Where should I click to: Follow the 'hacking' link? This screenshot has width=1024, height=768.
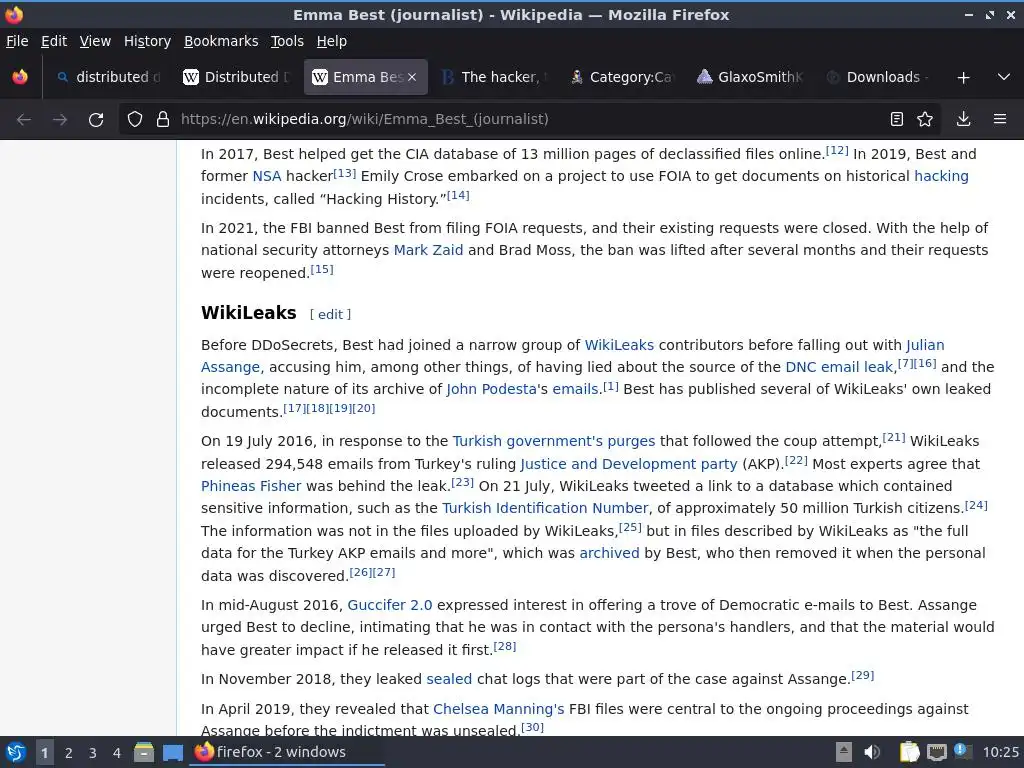pyautogui.click(x=941, y=176)
